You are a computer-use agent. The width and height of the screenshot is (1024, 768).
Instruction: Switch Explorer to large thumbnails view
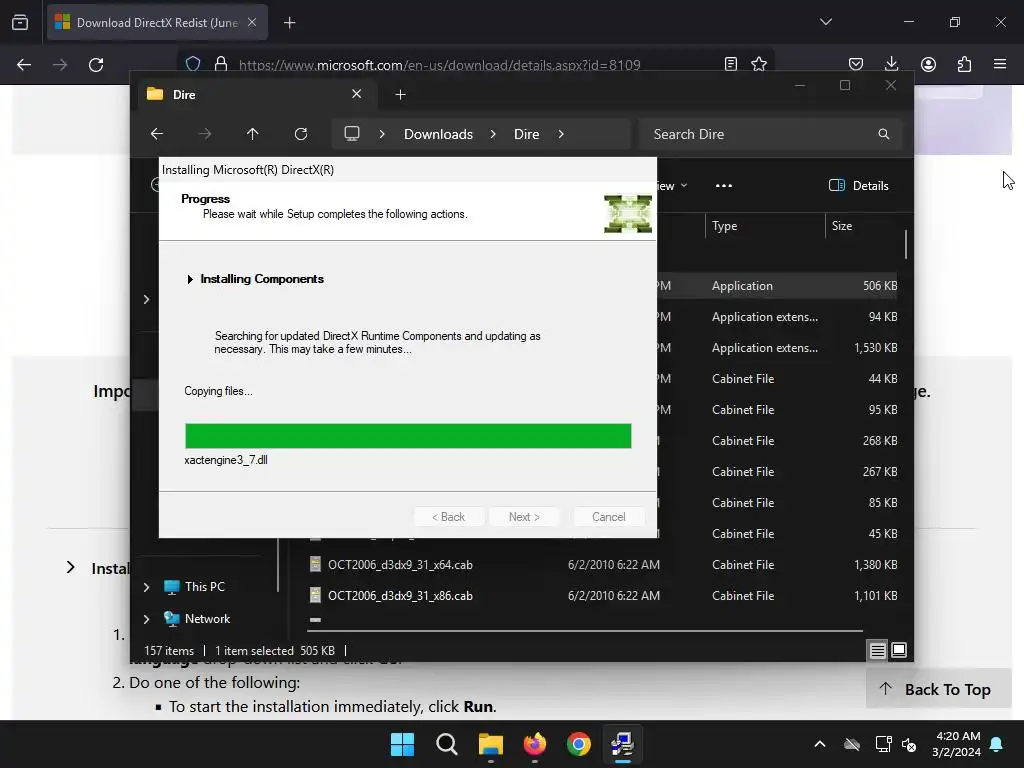899,650
